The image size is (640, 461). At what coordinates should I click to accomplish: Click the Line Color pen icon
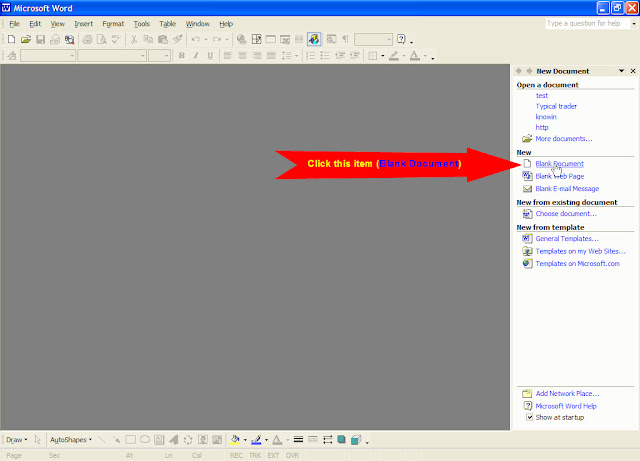pos(256,440)
